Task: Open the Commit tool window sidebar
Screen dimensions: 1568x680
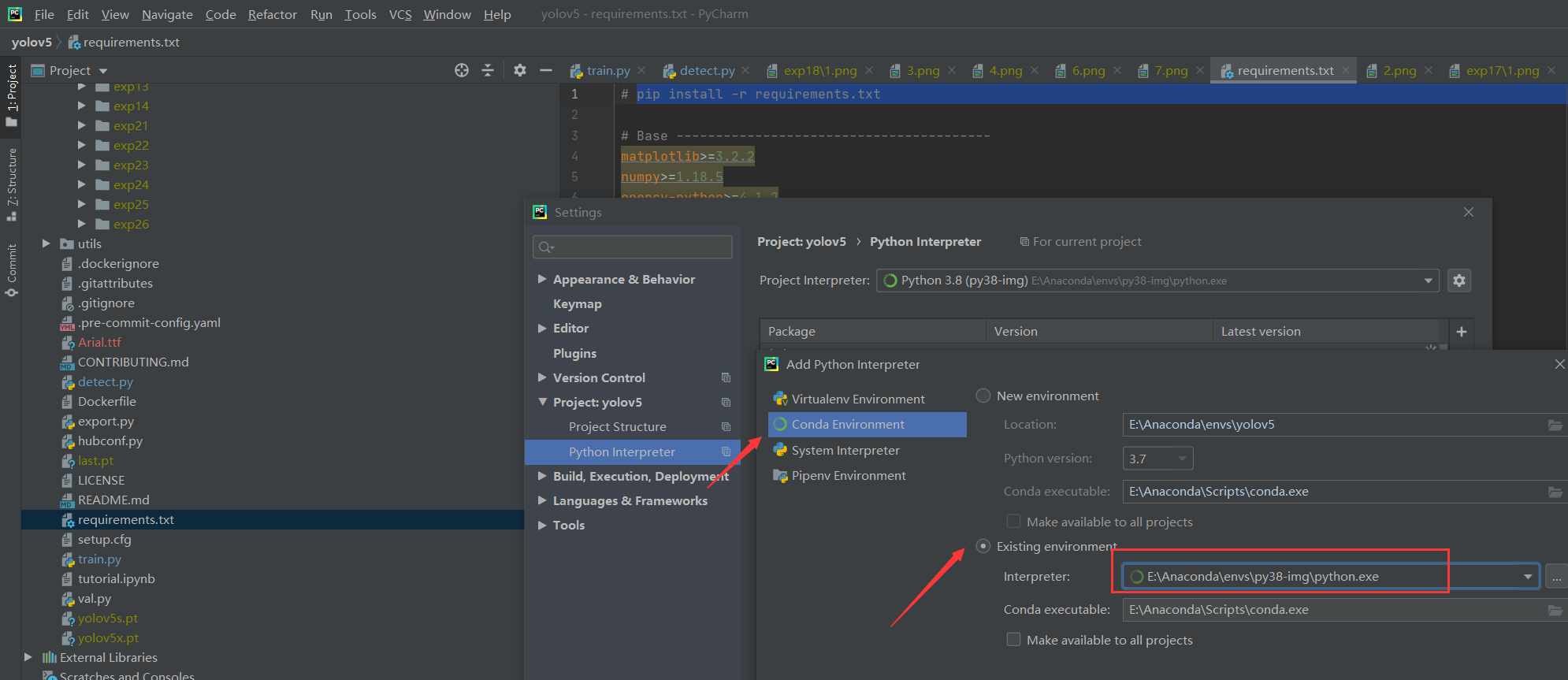Action: click(x=12, y=269)
